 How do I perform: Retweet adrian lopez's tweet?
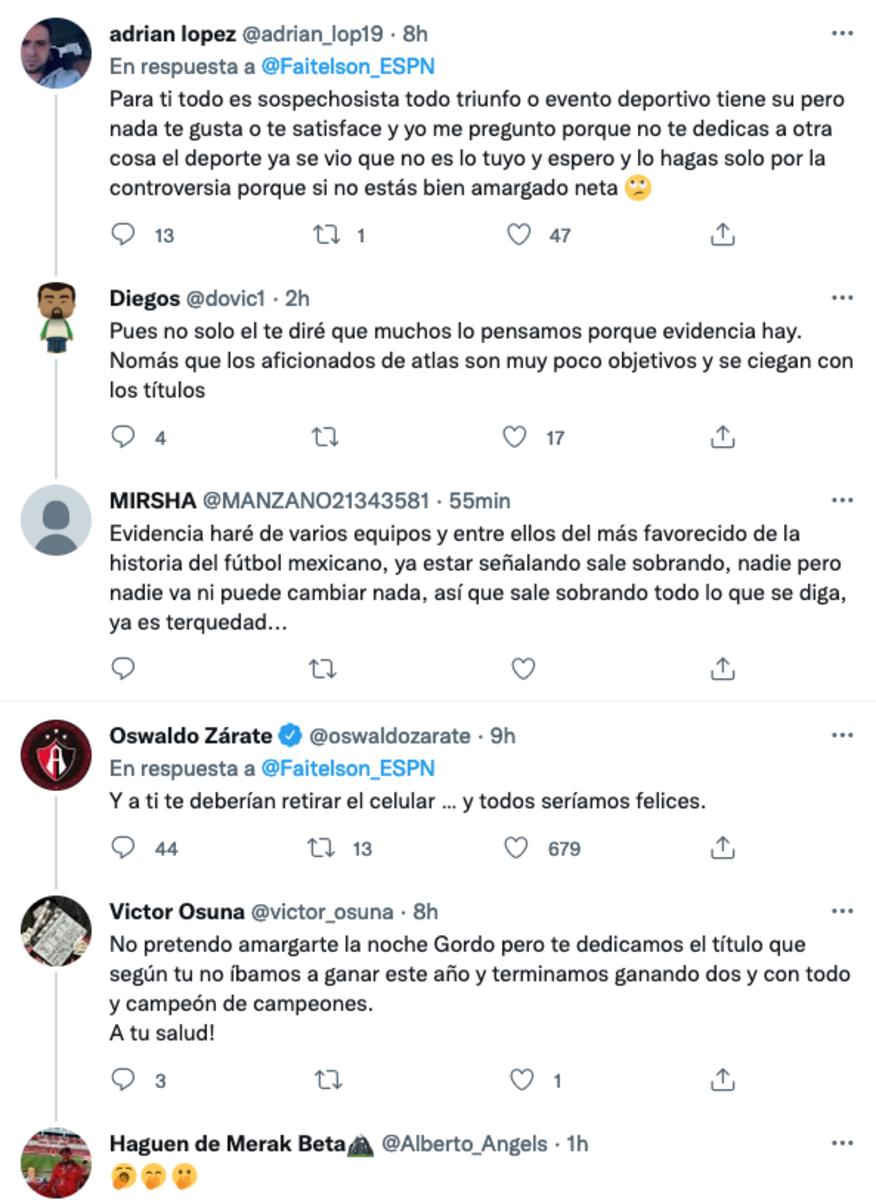324,235
